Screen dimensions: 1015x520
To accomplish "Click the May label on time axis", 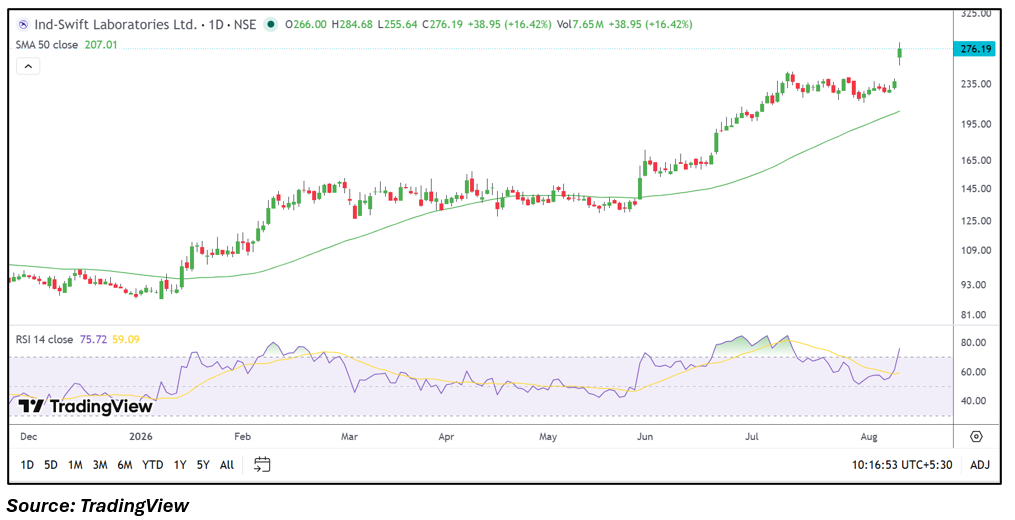I will (548, 436).
